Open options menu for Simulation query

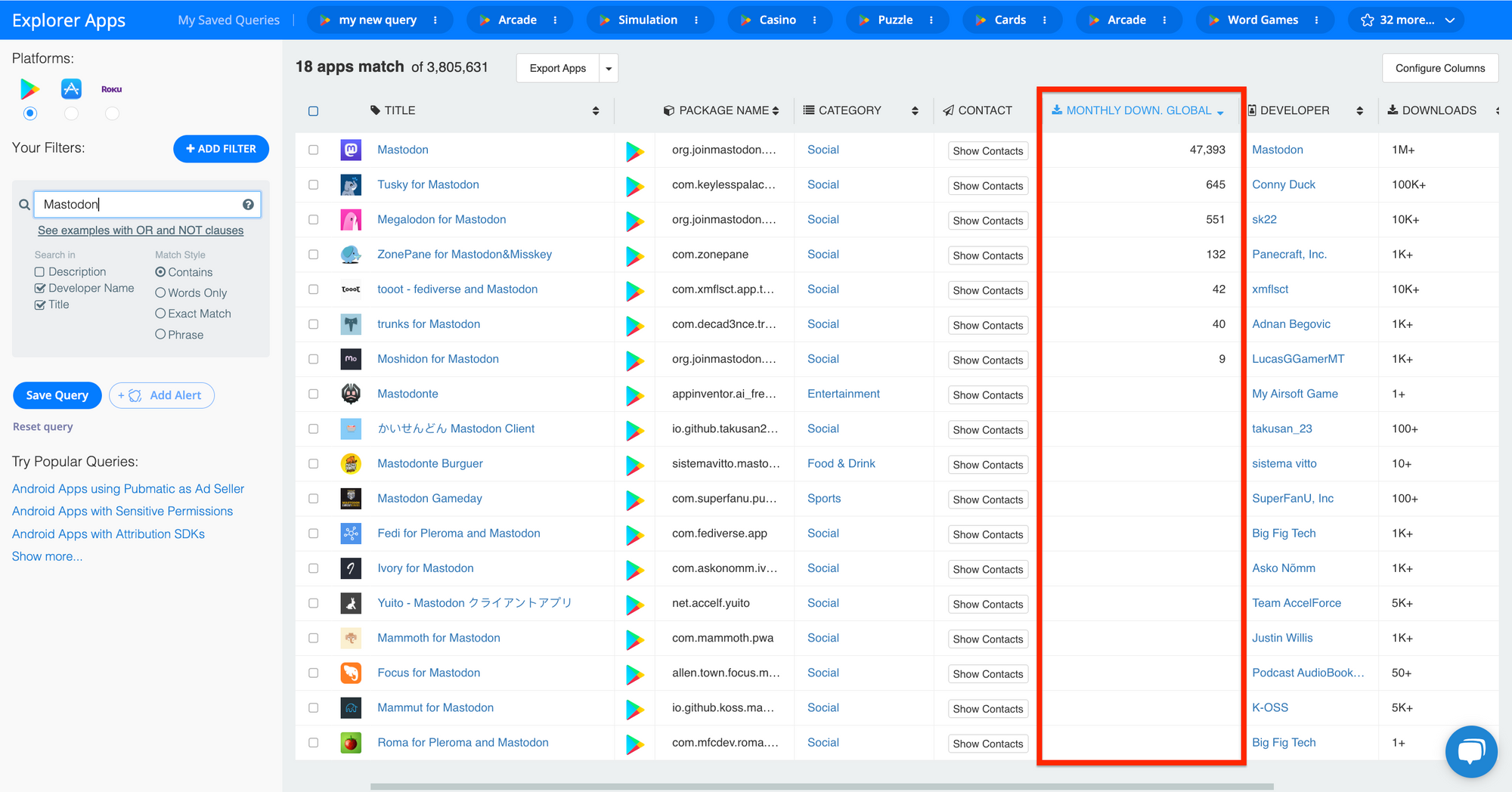(x=696, y=20)
